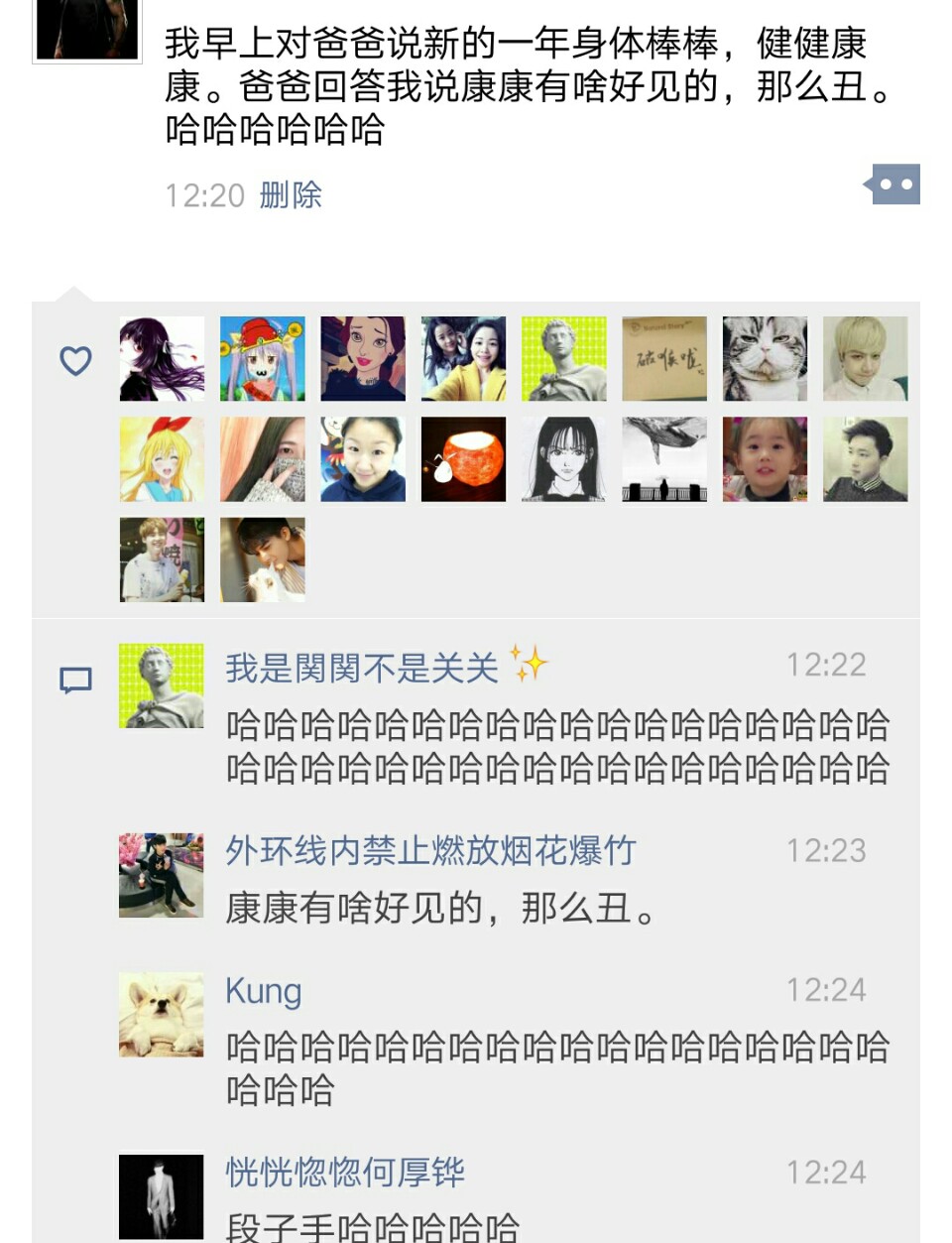Open Kung's profile name
This screenshot has height=1243, width=952.
tap(264, 990)
